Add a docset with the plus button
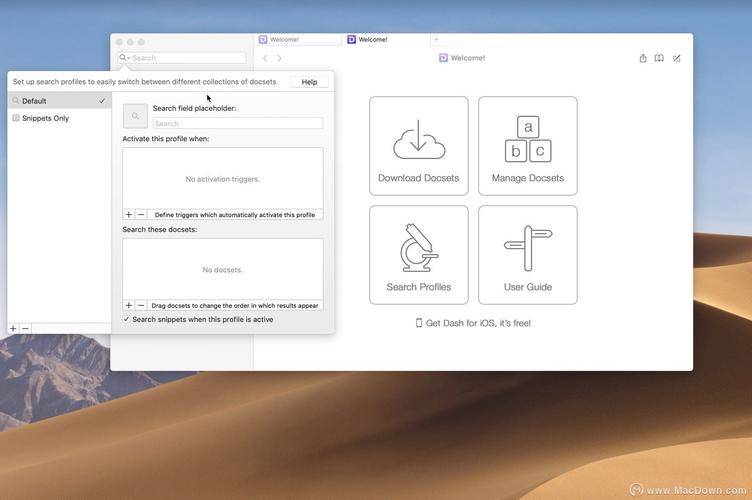Image resolution: width=752 pixels, height=500 pixels. point(129,305)
